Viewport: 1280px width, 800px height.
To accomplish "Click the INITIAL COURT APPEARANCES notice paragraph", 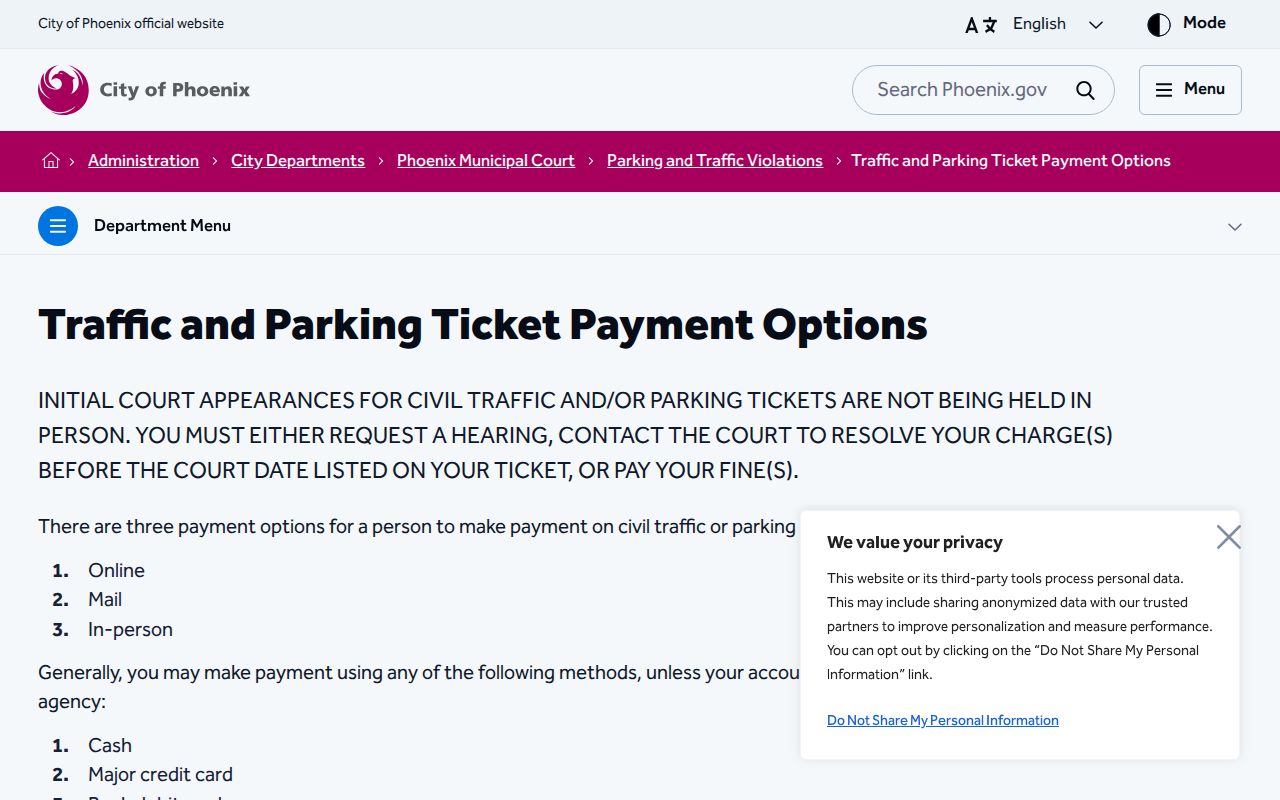I will click(x=575, y=435).
